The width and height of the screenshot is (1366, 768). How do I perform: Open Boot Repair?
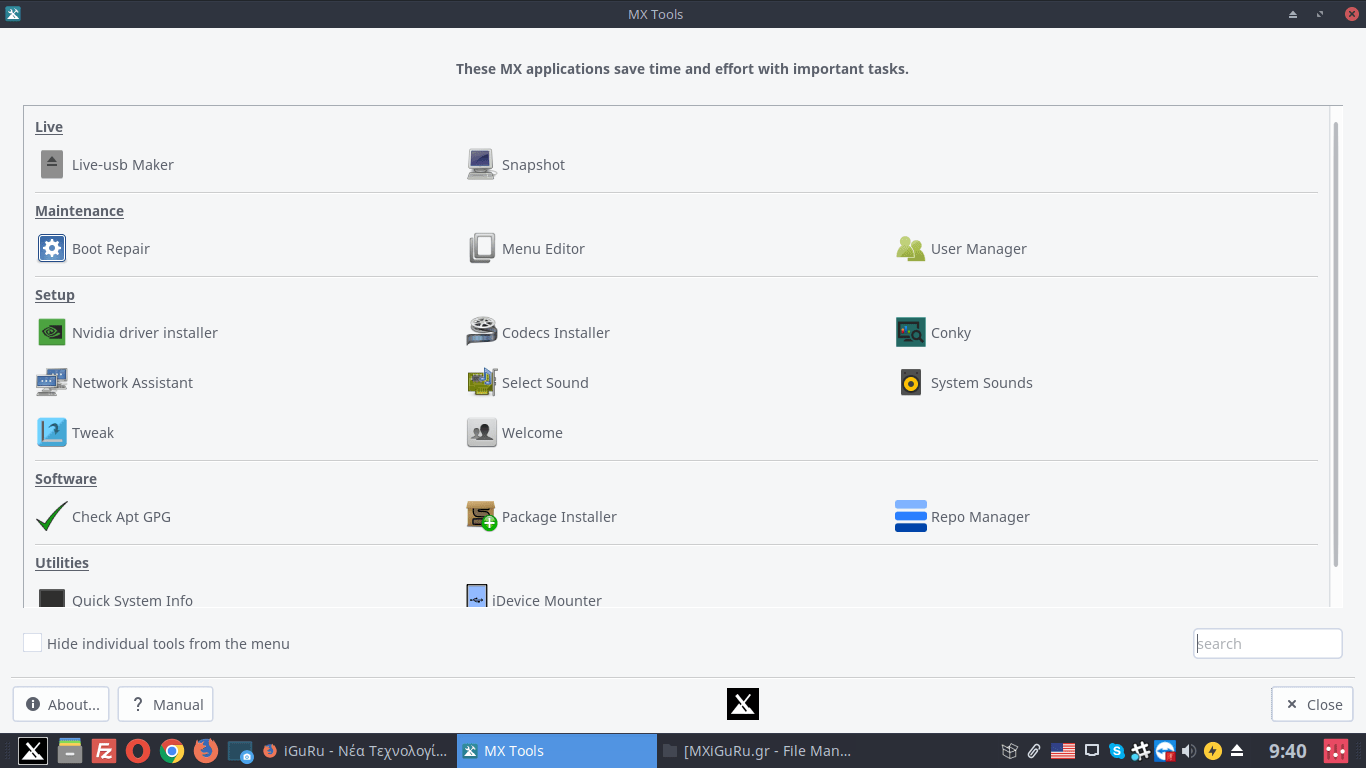coord(94,249)
